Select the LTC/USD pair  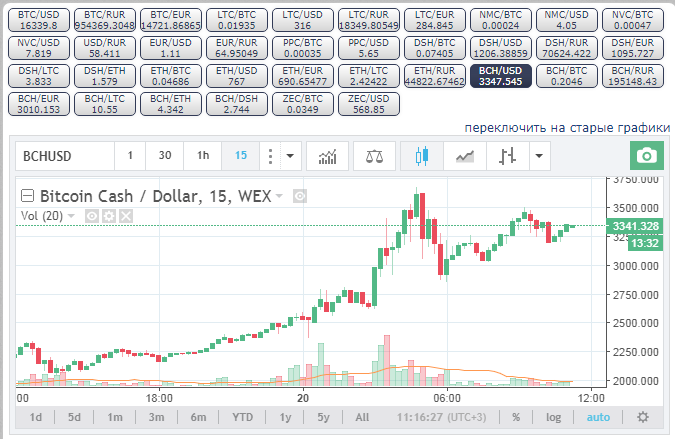[x=302, y=20]
